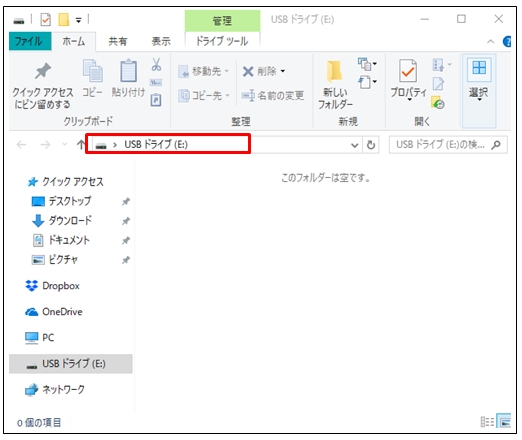Click the 削除 (Delete) button
The height and width of the screenshot is (440, 522).
tap(264, 71)
